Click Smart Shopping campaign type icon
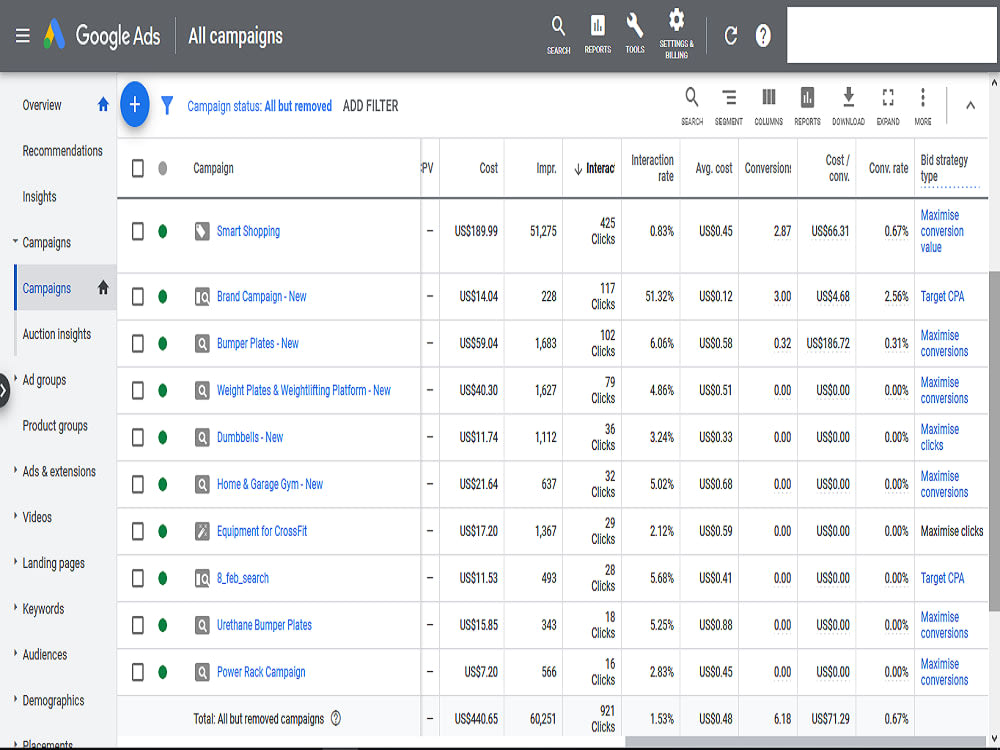 [202, 231]
